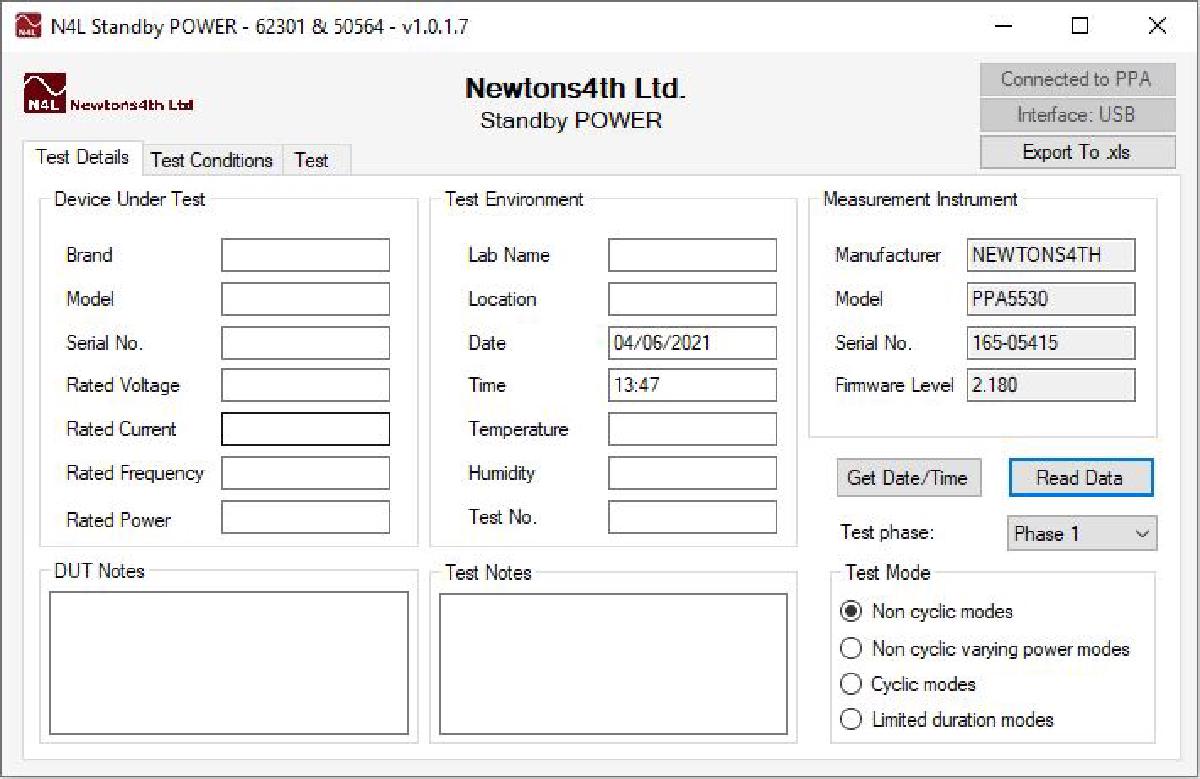Click inside the Brand input field
1200x779 pixels.
305,255
